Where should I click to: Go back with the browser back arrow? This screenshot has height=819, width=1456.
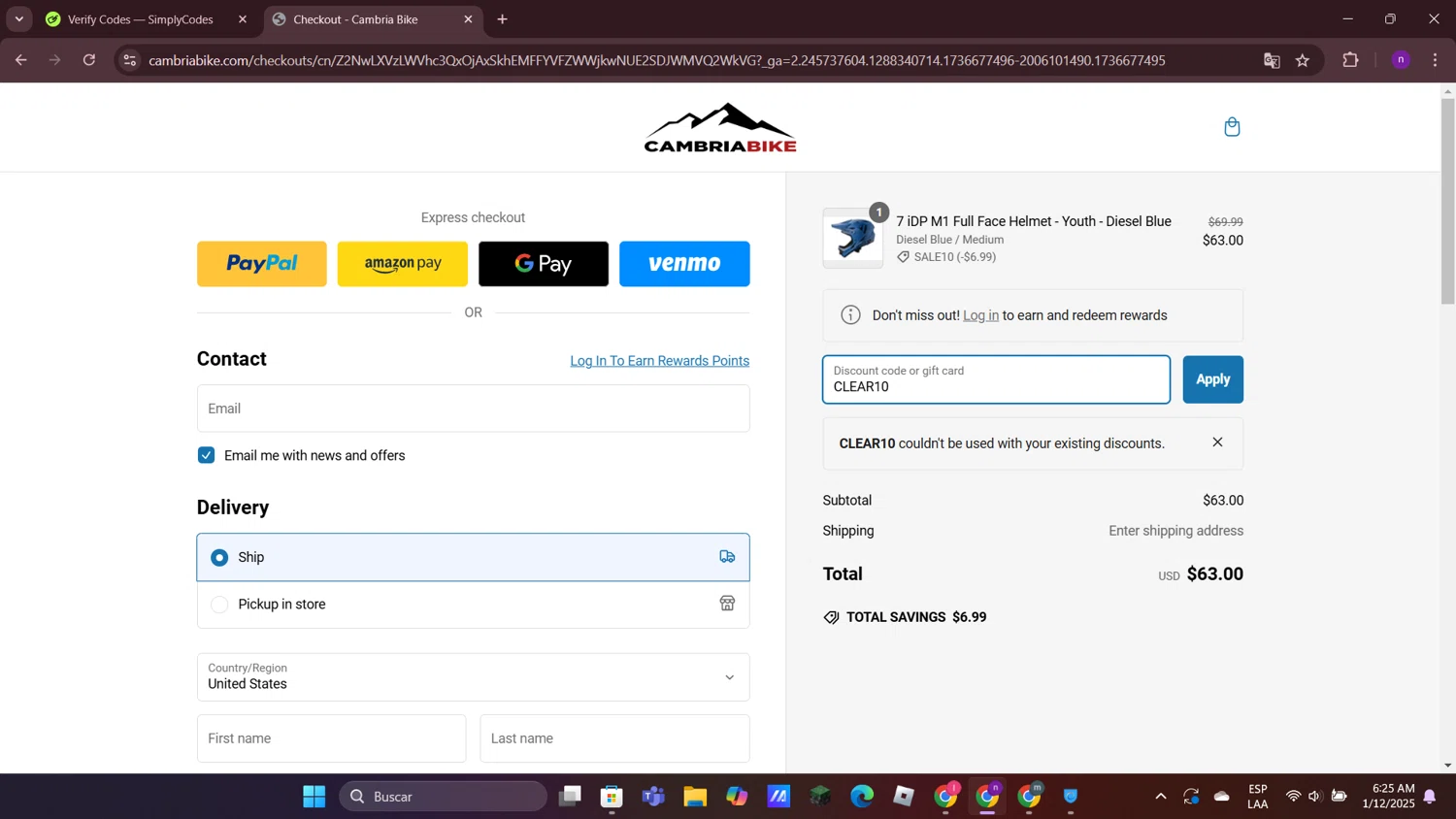tap(20, 60)
